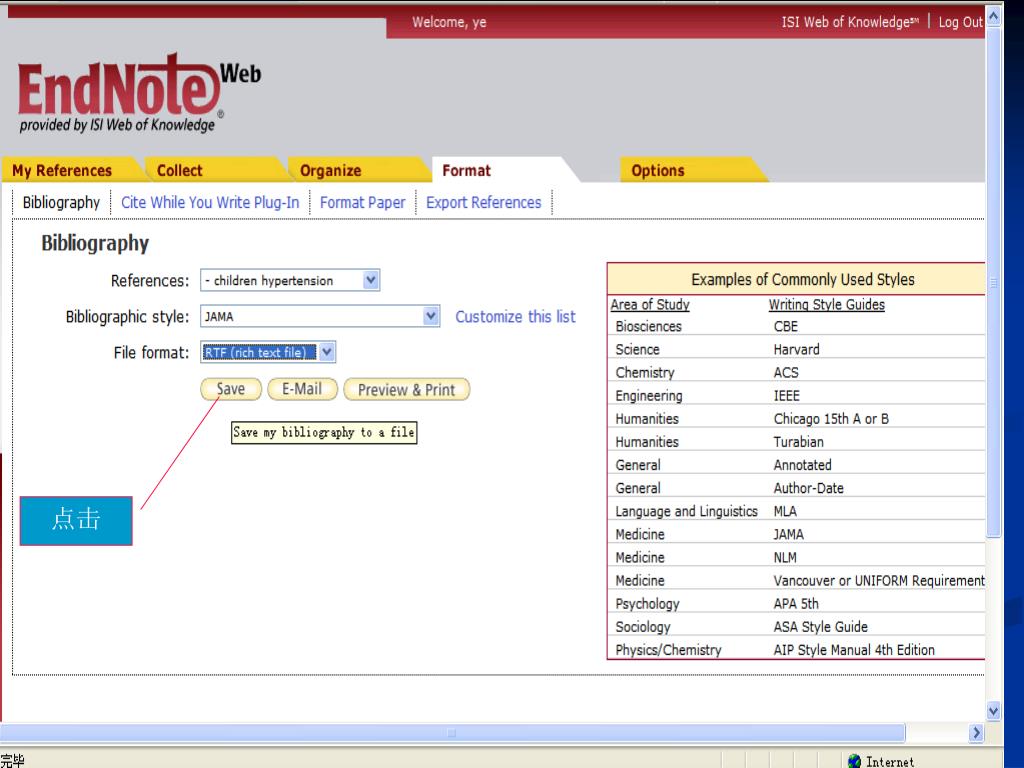The width and height of the screenshot is (1024, 768).
Task: Click the Author-Date style entry
Action: coord(808,488)
